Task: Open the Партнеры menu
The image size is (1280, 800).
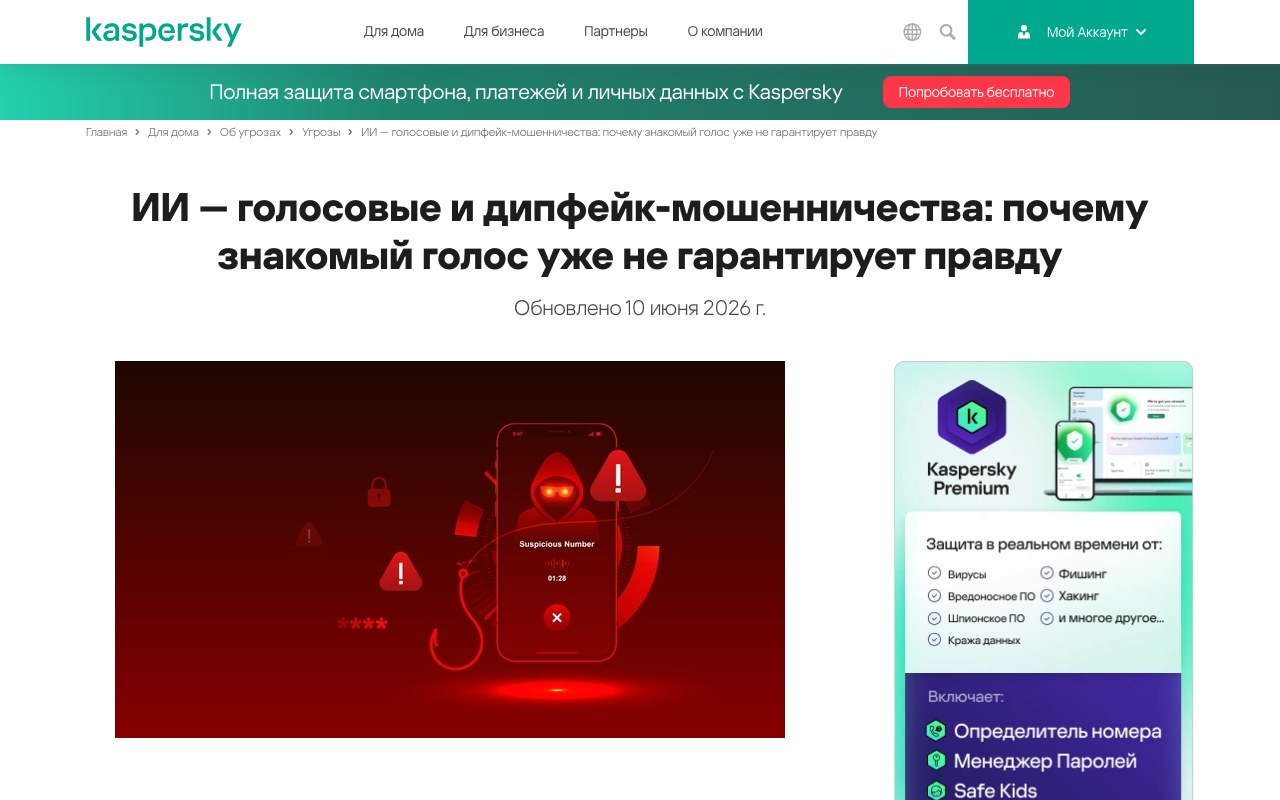Action: coord(616,31)
